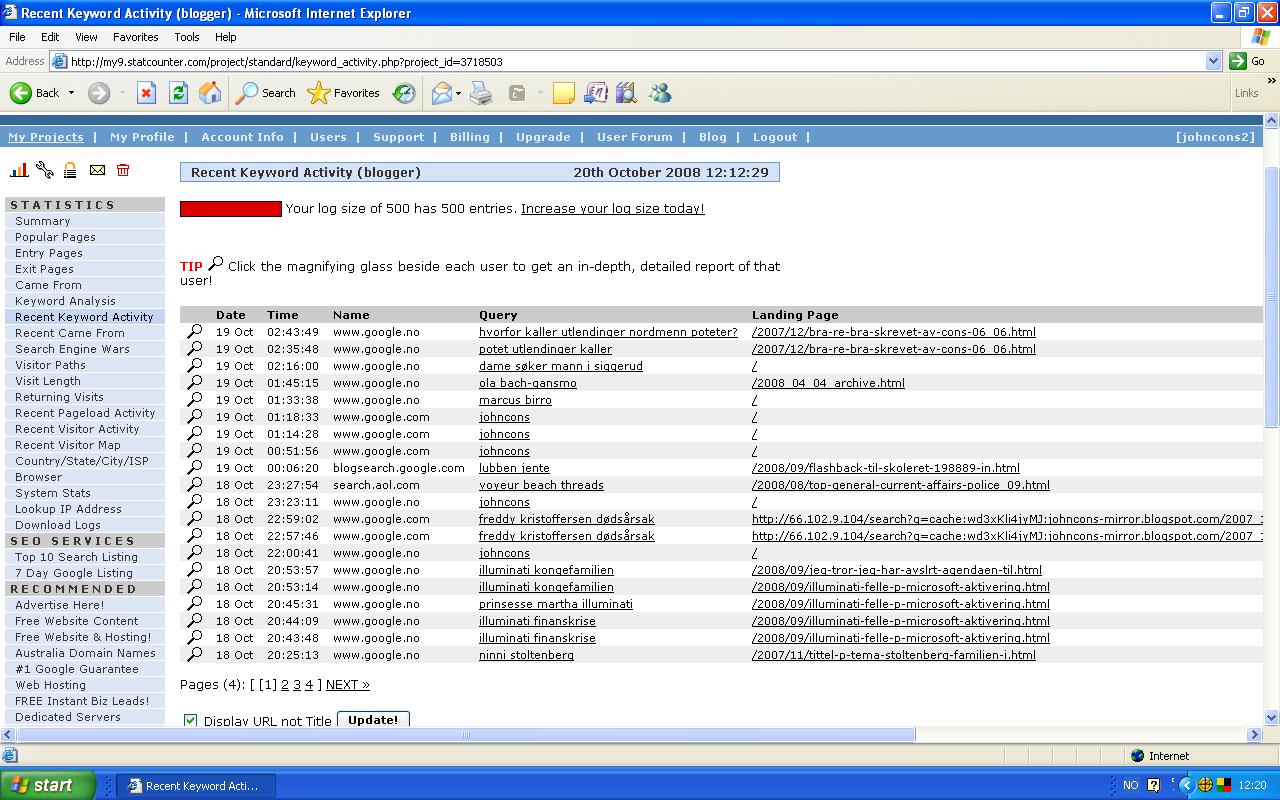1280x800 pixels.
Task: Click Logout in top navigation
Action: [775, 137]
